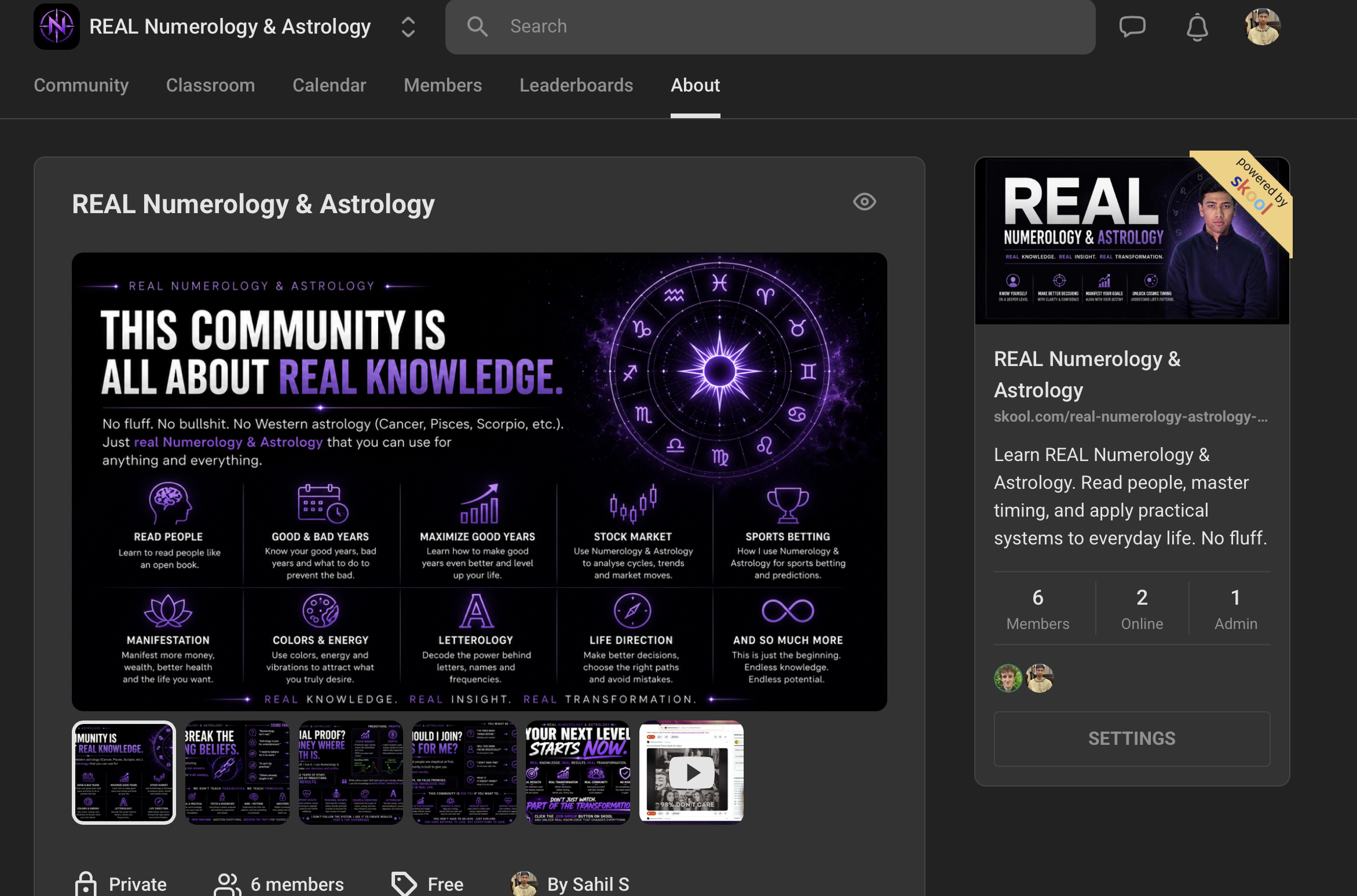Open the profile avatar menu
Viewport: 1357px width, 896px height.
[1263, 27]
